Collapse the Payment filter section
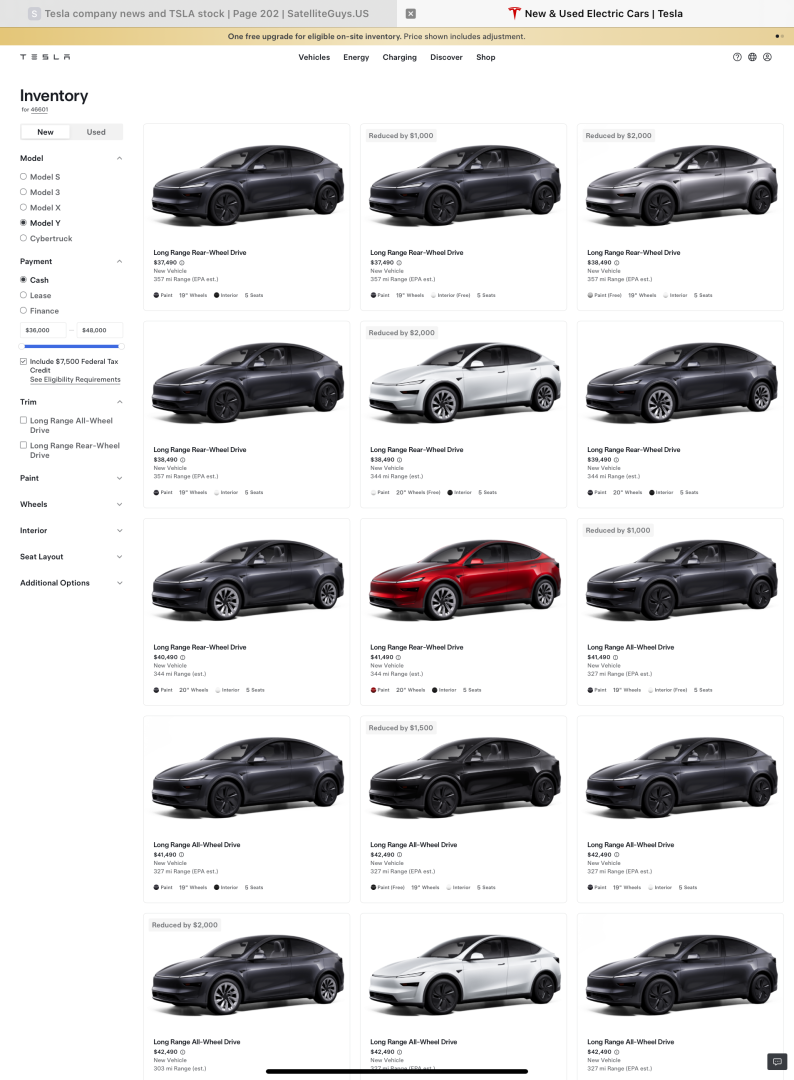 tap(119, 262)
